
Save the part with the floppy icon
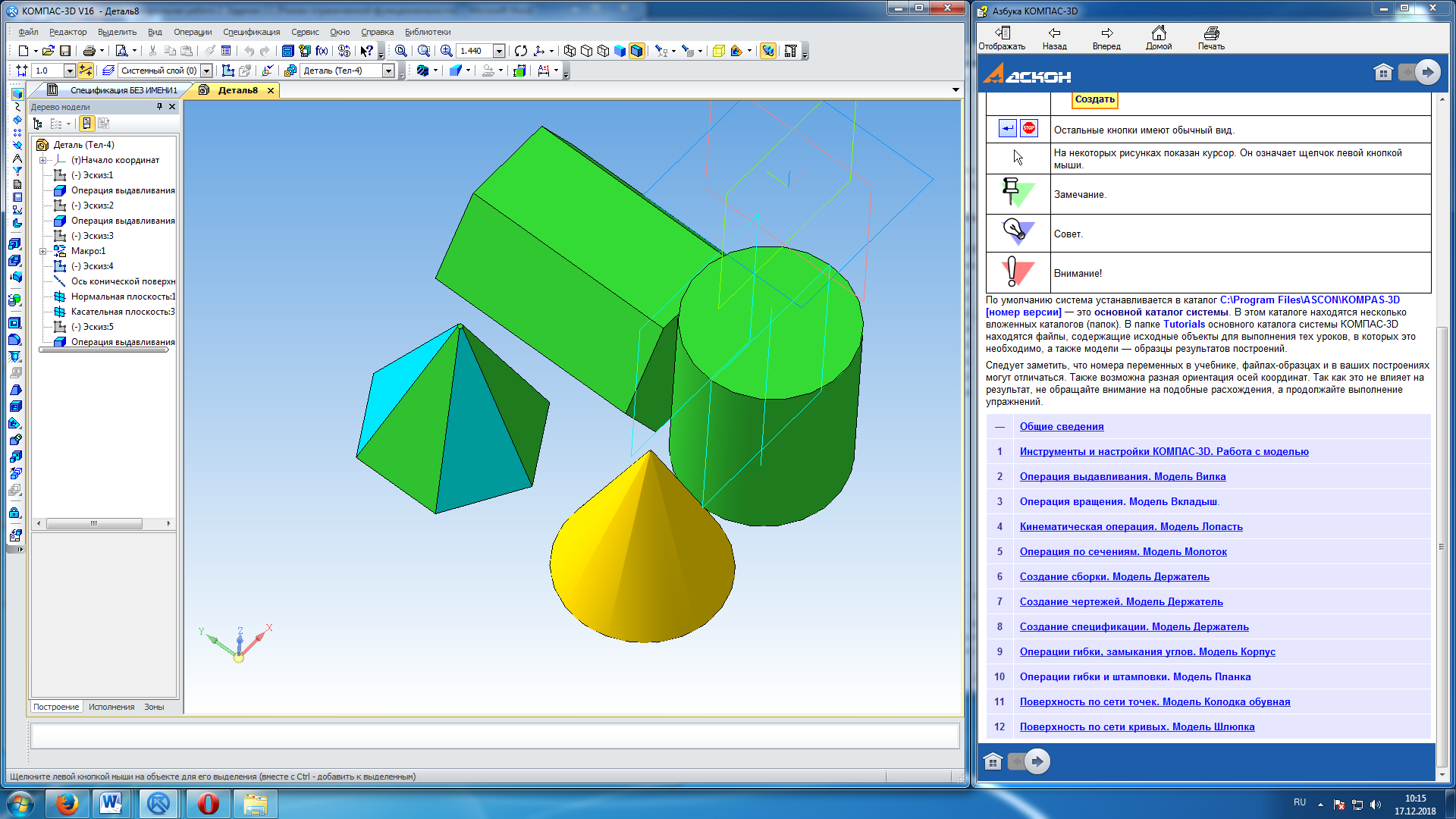65,51
